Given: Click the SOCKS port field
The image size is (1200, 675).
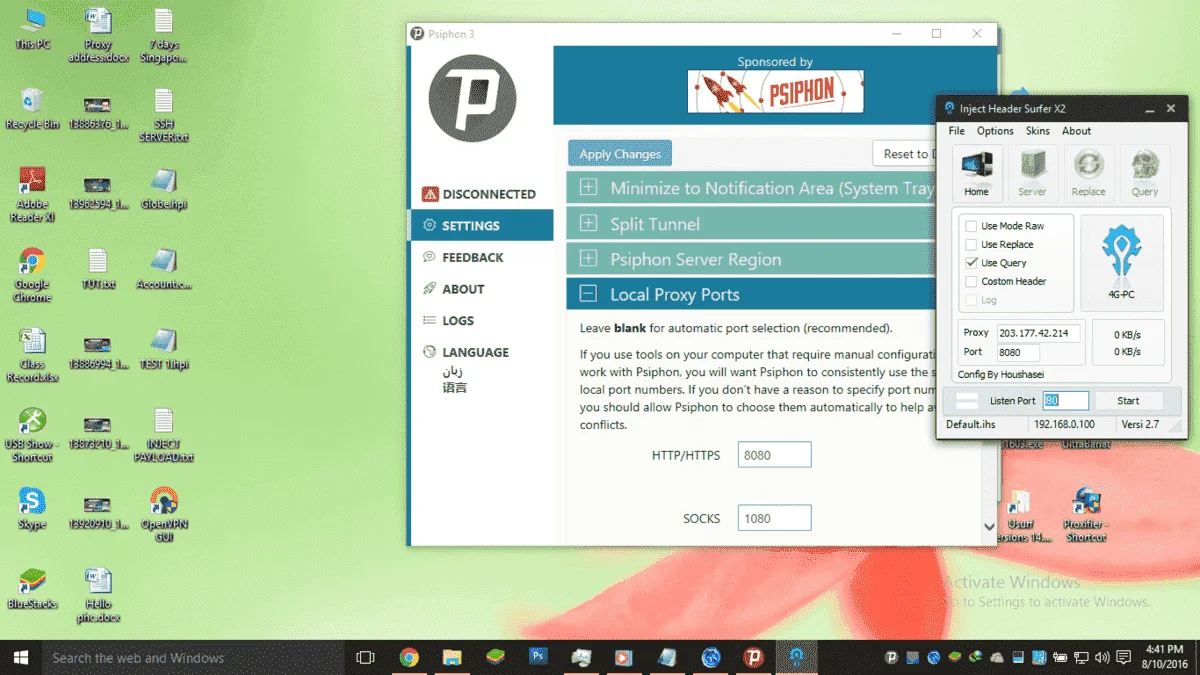Looking at the screenshot, I should tap(775, 518).
